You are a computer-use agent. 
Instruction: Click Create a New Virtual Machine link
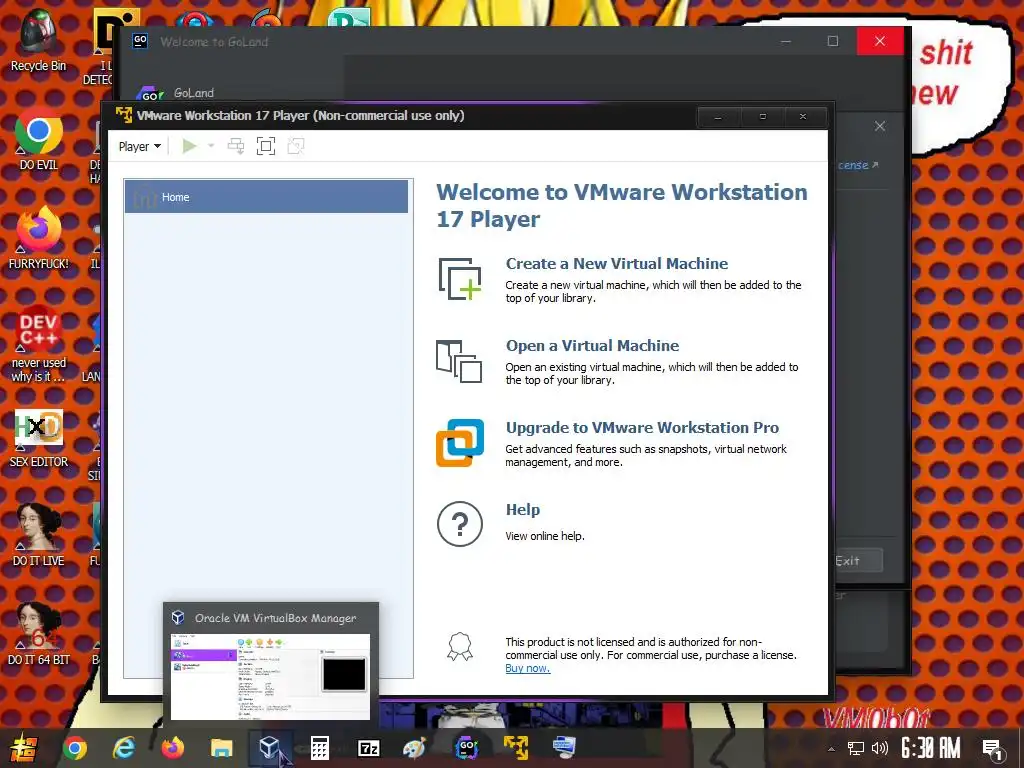tap(616, 263)
